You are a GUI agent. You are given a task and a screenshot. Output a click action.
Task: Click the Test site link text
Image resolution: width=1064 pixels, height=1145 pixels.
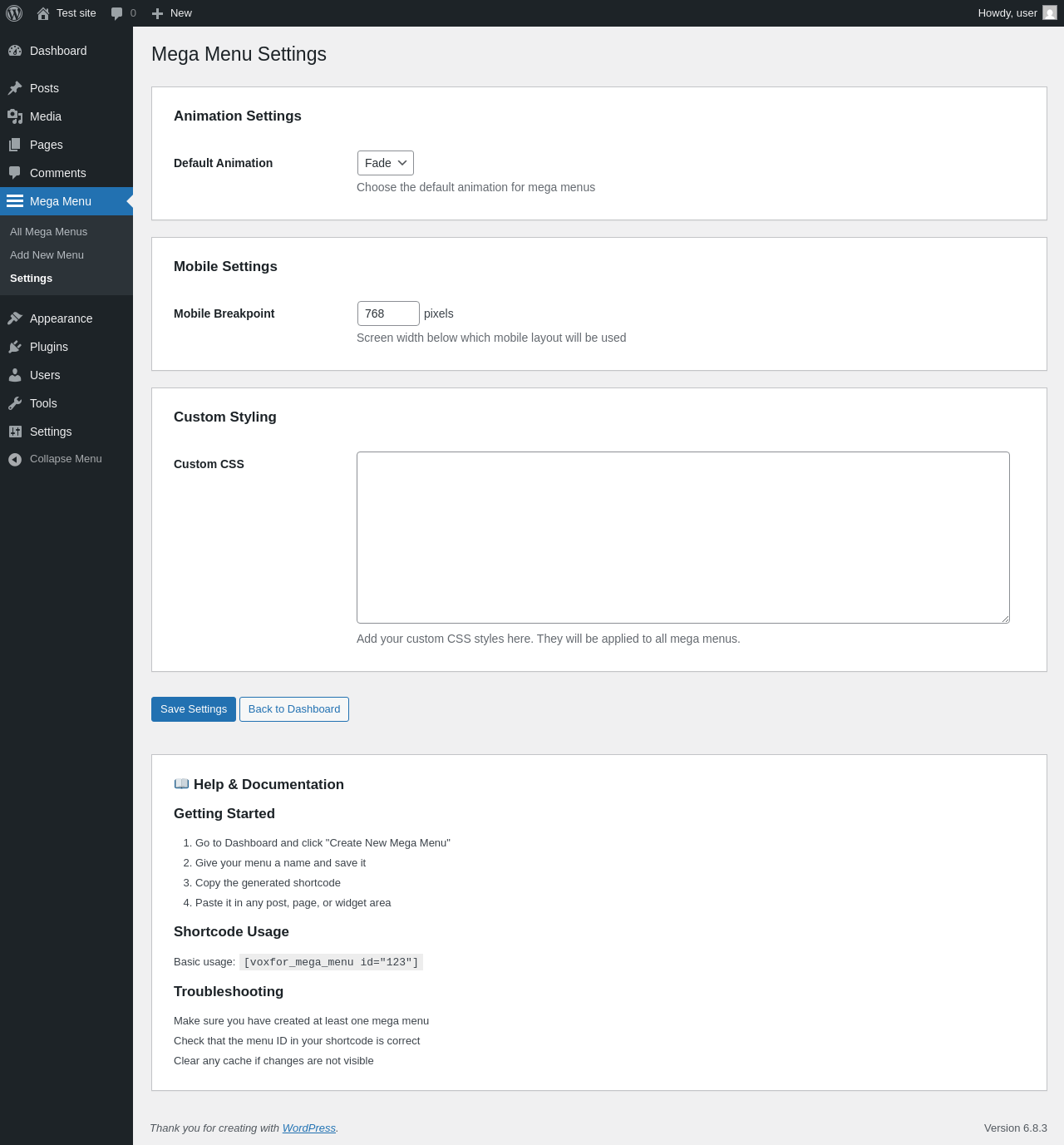[x=76, y=13]
